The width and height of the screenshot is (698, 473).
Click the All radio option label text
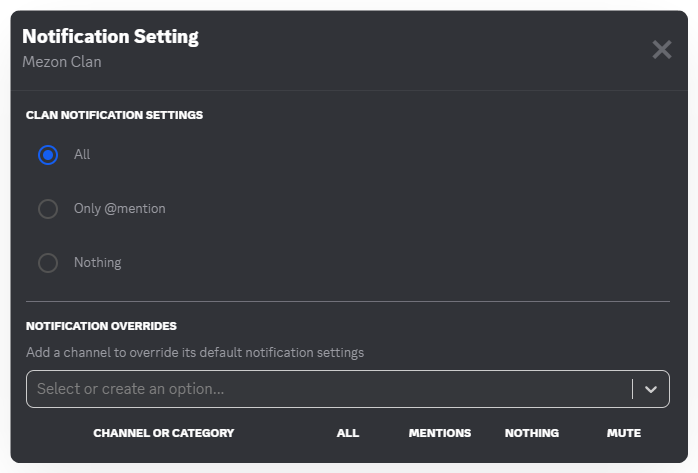[82, 155]
